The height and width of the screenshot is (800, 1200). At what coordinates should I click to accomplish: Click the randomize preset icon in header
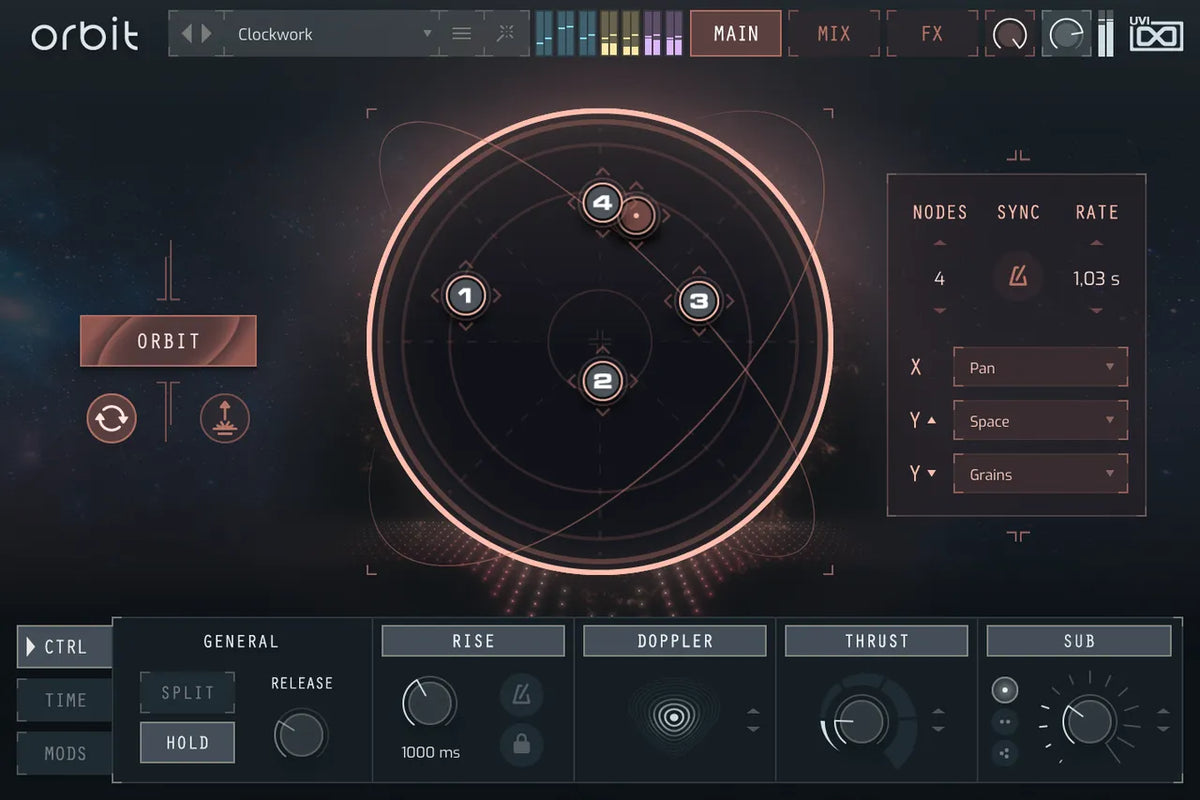(x=503, y=32)
